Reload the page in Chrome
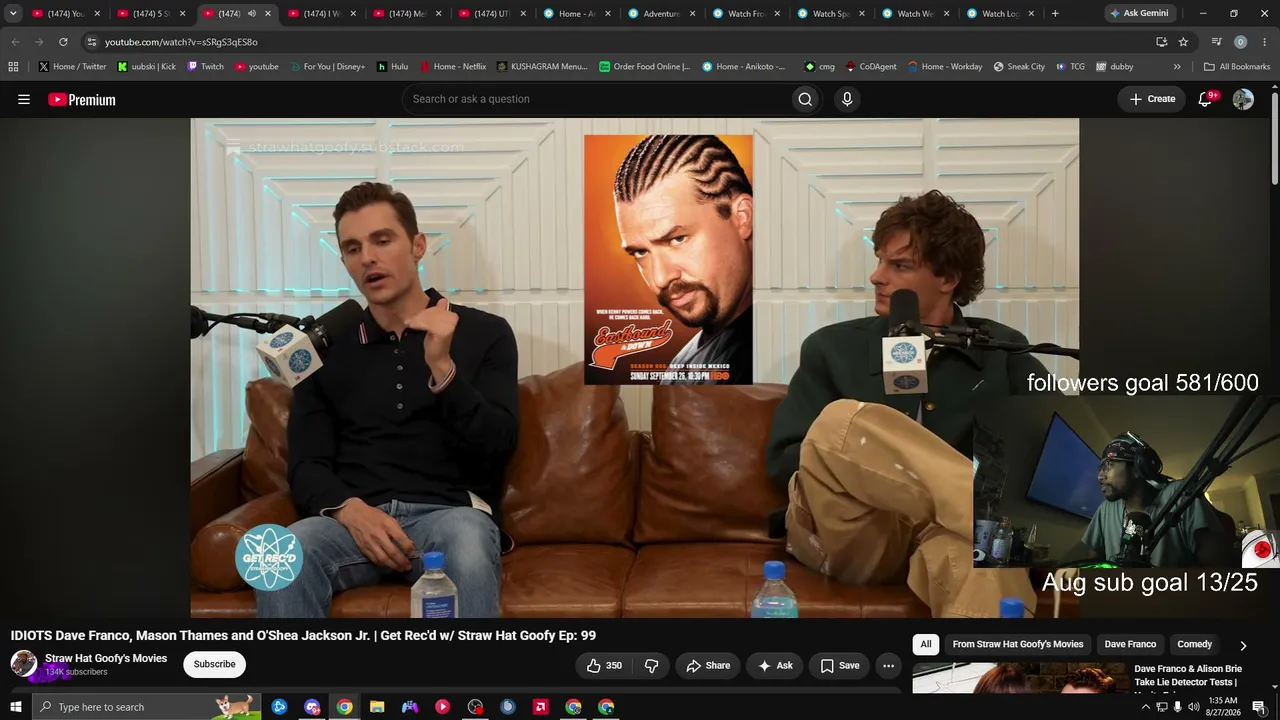Viewport: 1280px width, 720px height. click(63, 42)
